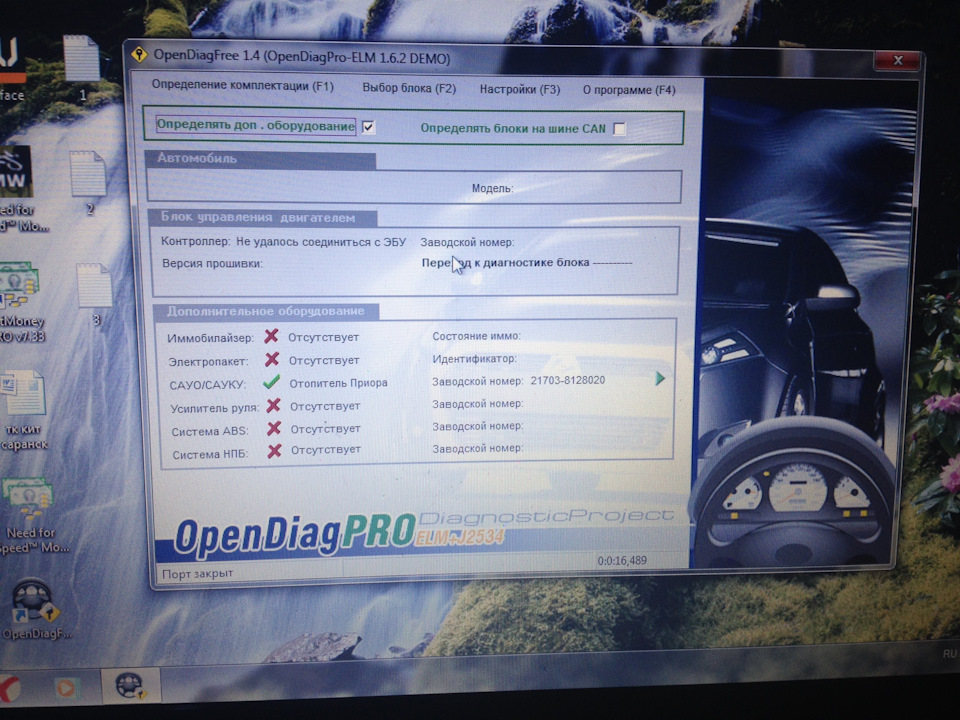Click Состояние иммо: label
Image resolution: width=960 pixels, height=720 pixels.
pos(476,336)
